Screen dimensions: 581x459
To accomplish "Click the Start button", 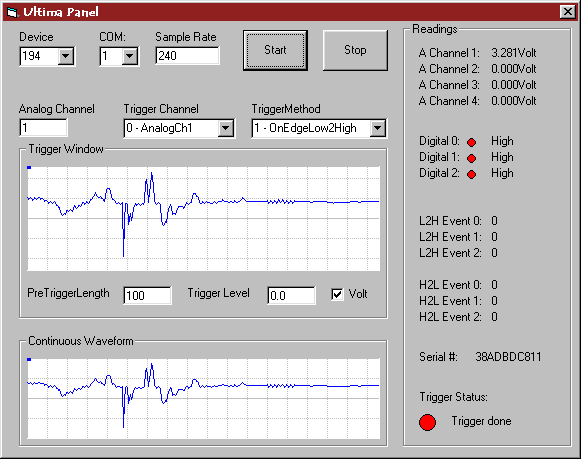I will [275, 50].
